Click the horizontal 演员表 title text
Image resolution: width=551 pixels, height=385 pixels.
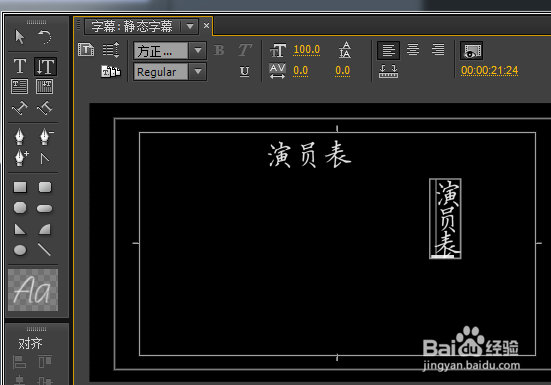(310, 155)
